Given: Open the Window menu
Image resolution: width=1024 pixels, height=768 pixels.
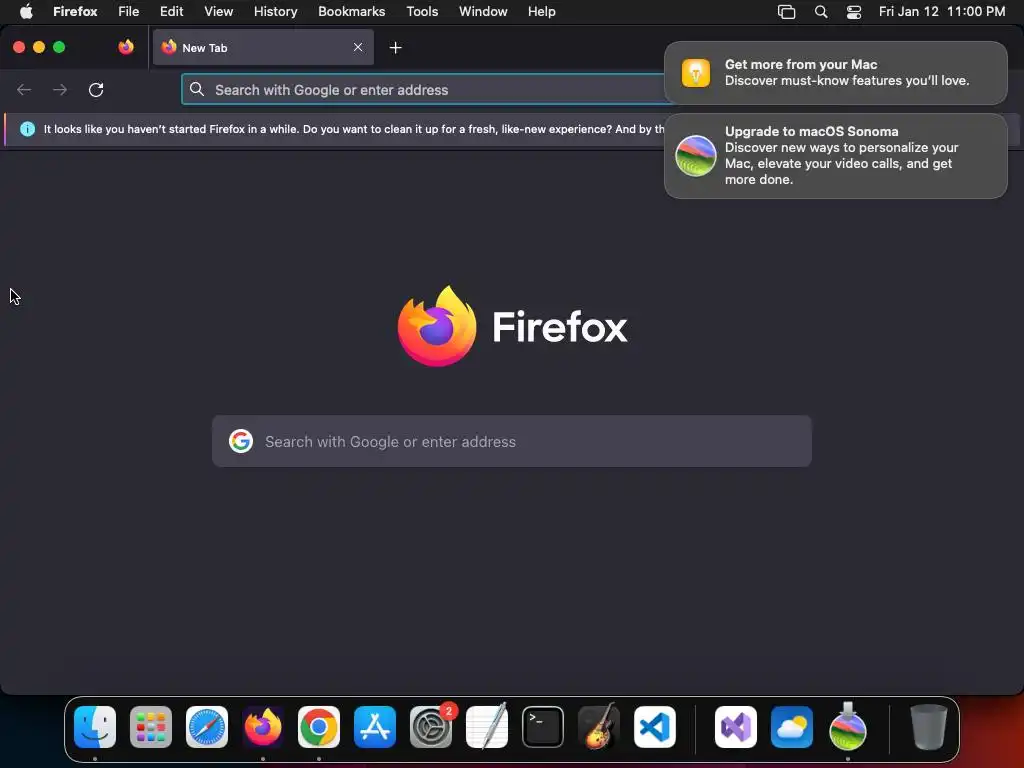Looking at the screenshot, I should (x=483, y=12).
